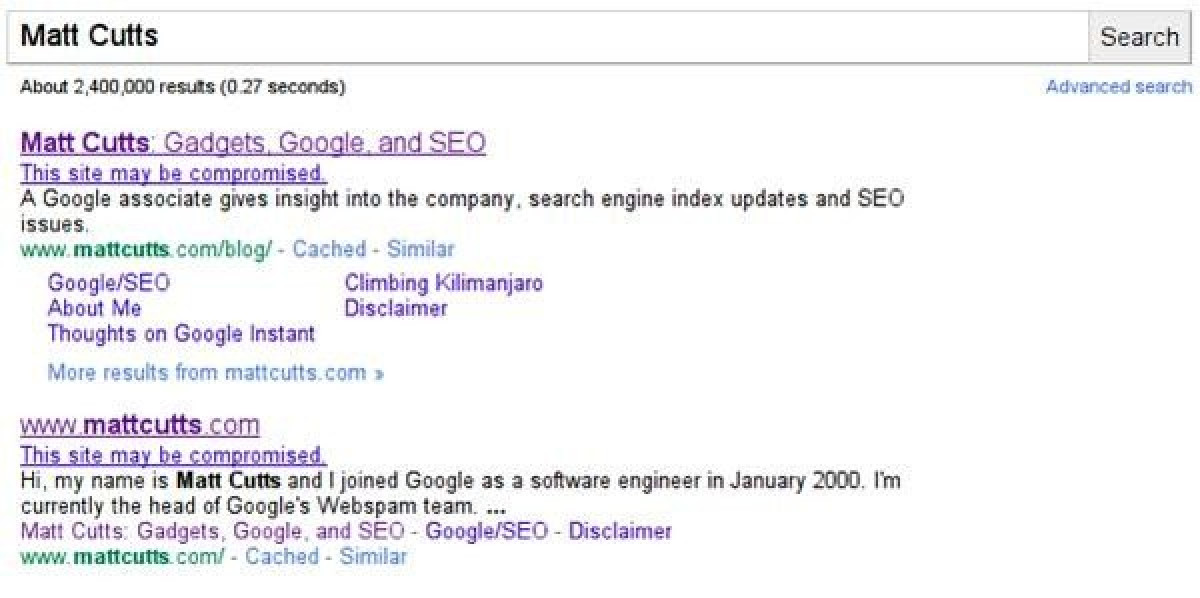Open the www.mattcutts.com result title
This screenshot has width=1200, height=598.
pos(140,425)
